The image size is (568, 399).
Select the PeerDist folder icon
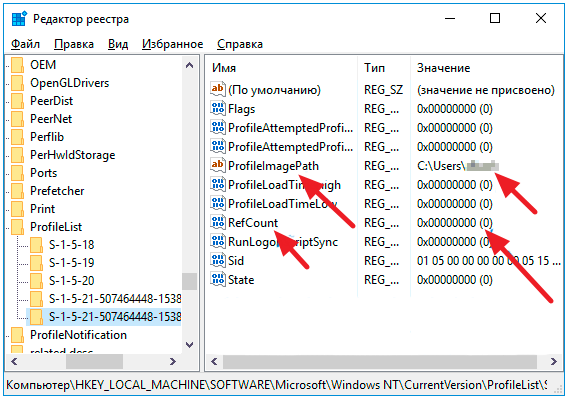[17, 101]
